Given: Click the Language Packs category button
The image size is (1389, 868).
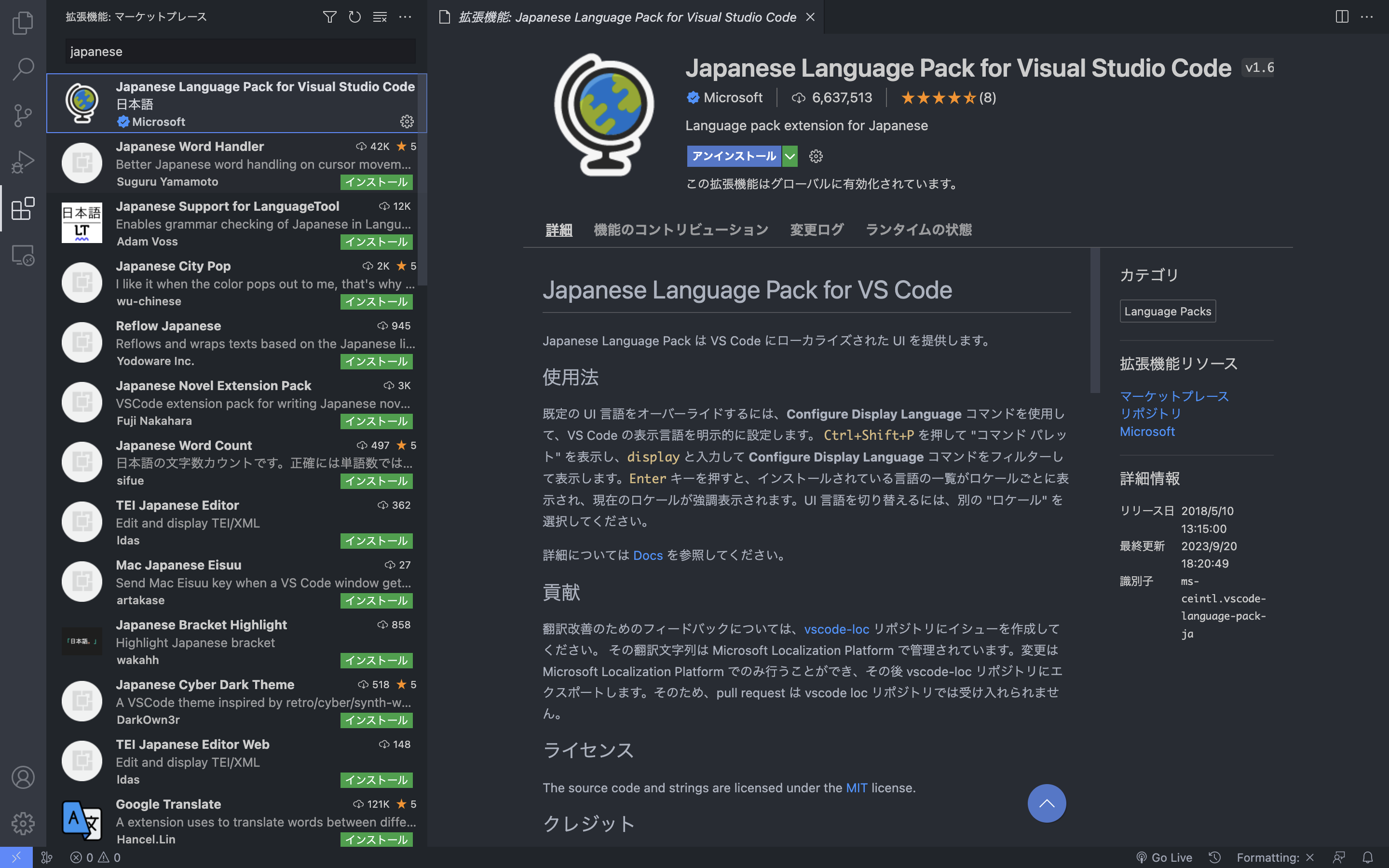Looking at the screenshot, I should (x=1168, y=311).
